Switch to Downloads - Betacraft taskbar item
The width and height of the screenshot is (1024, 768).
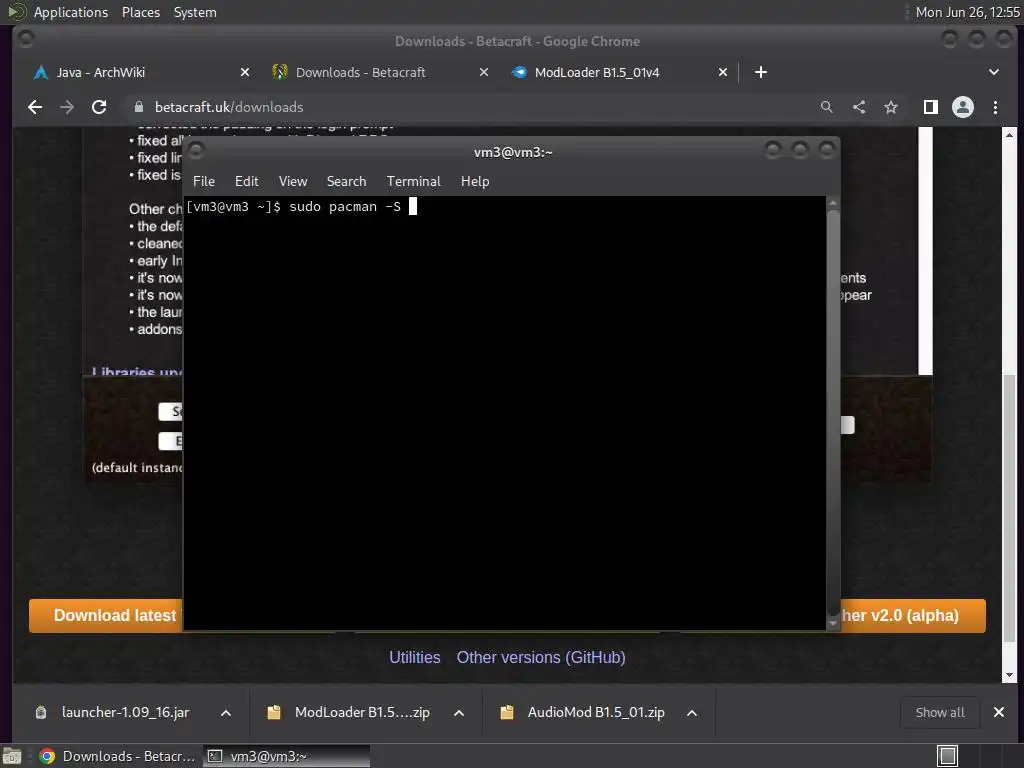pos(118,756)
